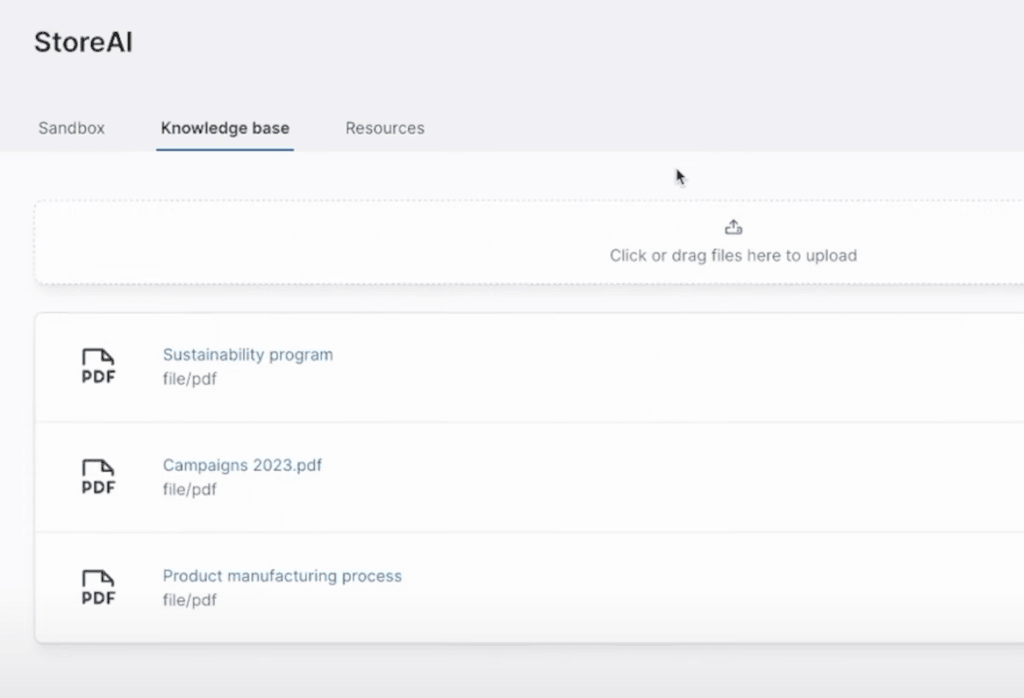Select the Product manufacturing process file row
Screen dimensions: 1024x698
click(600, 588)
